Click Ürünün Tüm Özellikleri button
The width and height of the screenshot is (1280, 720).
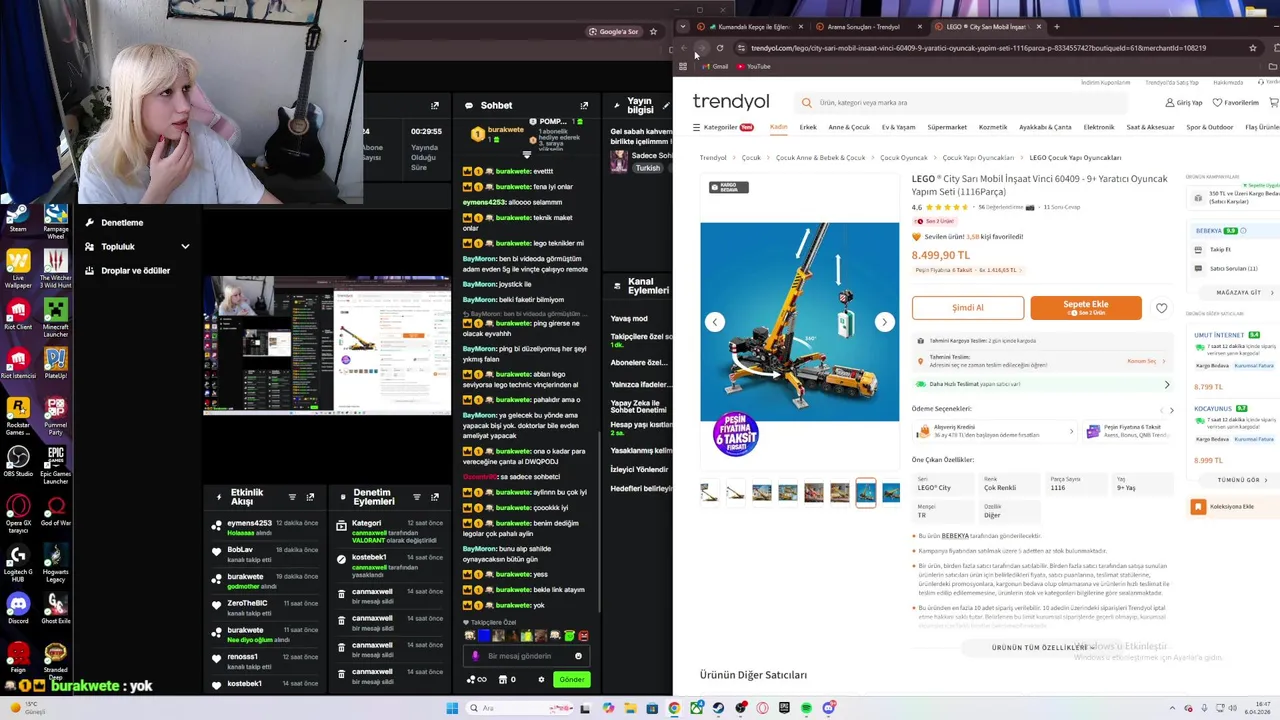(x=1042, y=647)
